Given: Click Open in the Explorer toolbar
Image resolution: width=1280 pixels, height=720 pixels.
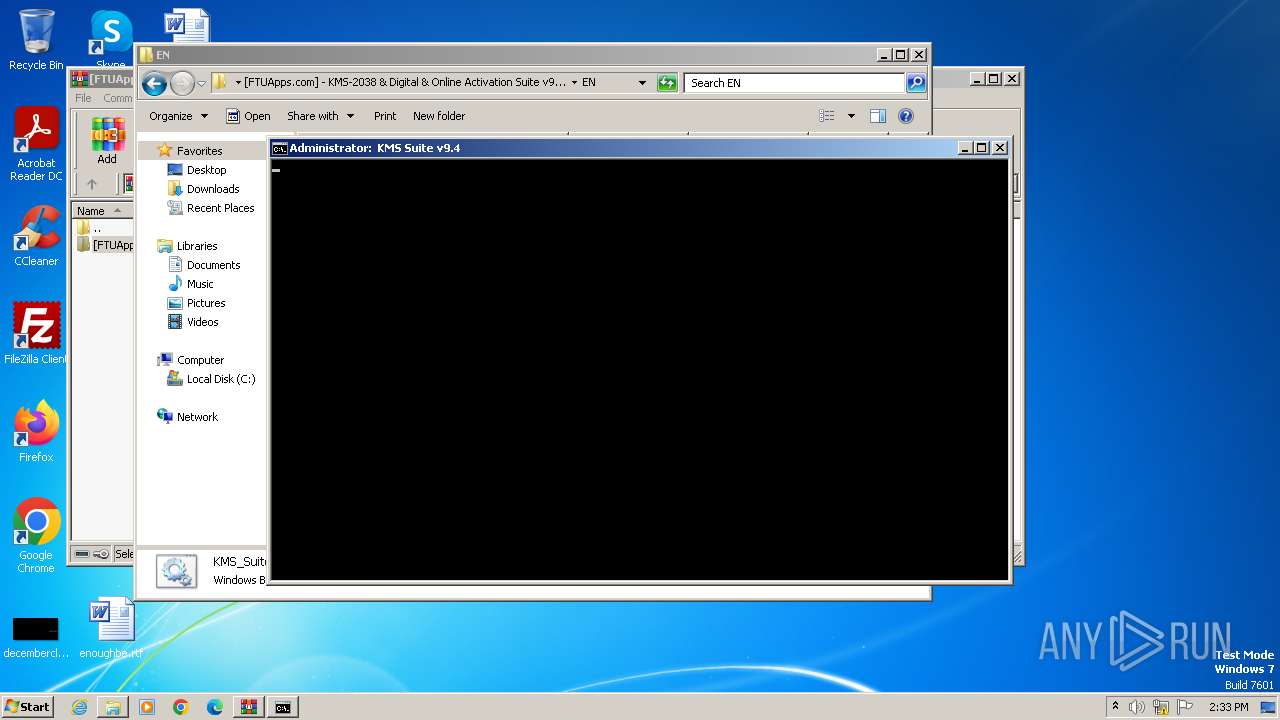Looking at the screenshot, I should [x=248, y=116].
